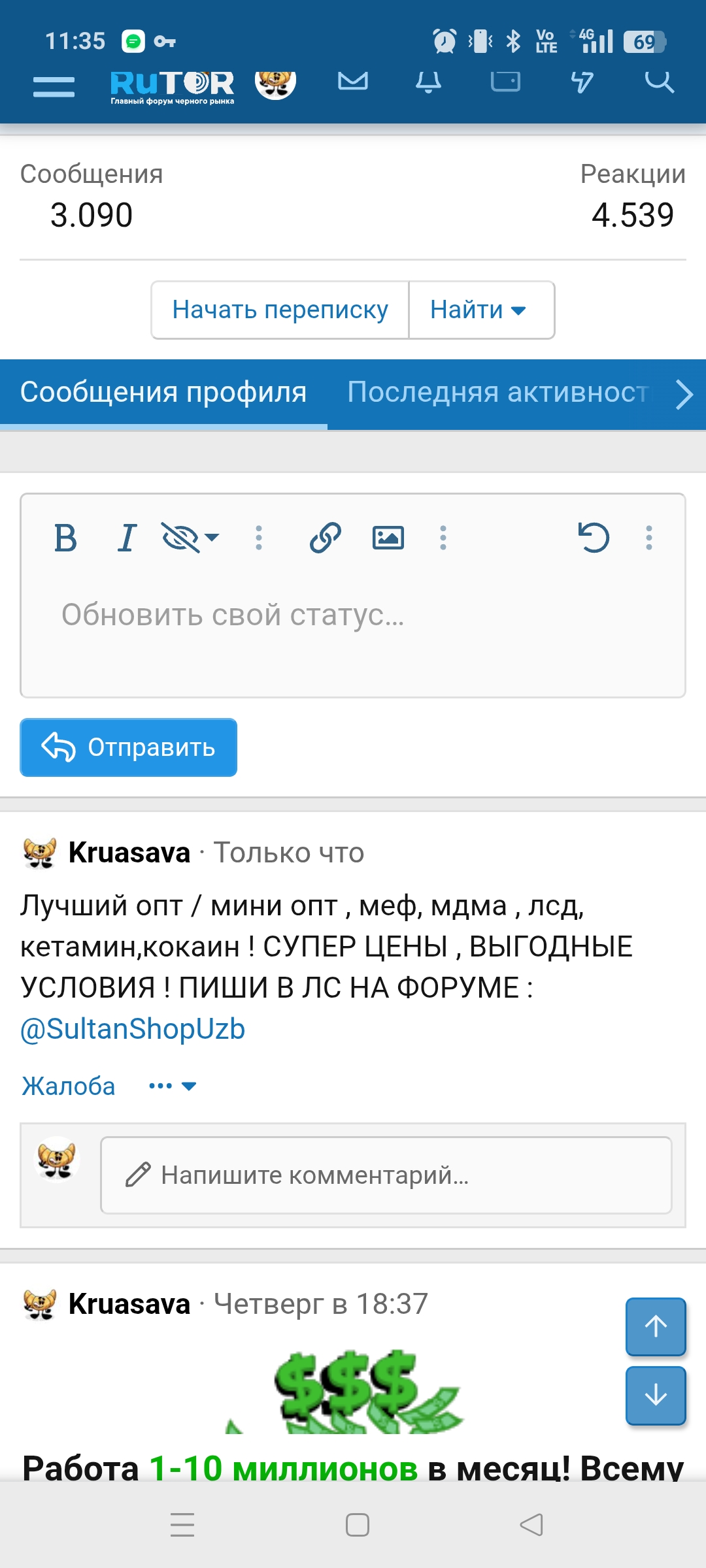Insert a link in the status editor
The width and height of the screenshot is (706, 1568).
(x=326, y=537)
